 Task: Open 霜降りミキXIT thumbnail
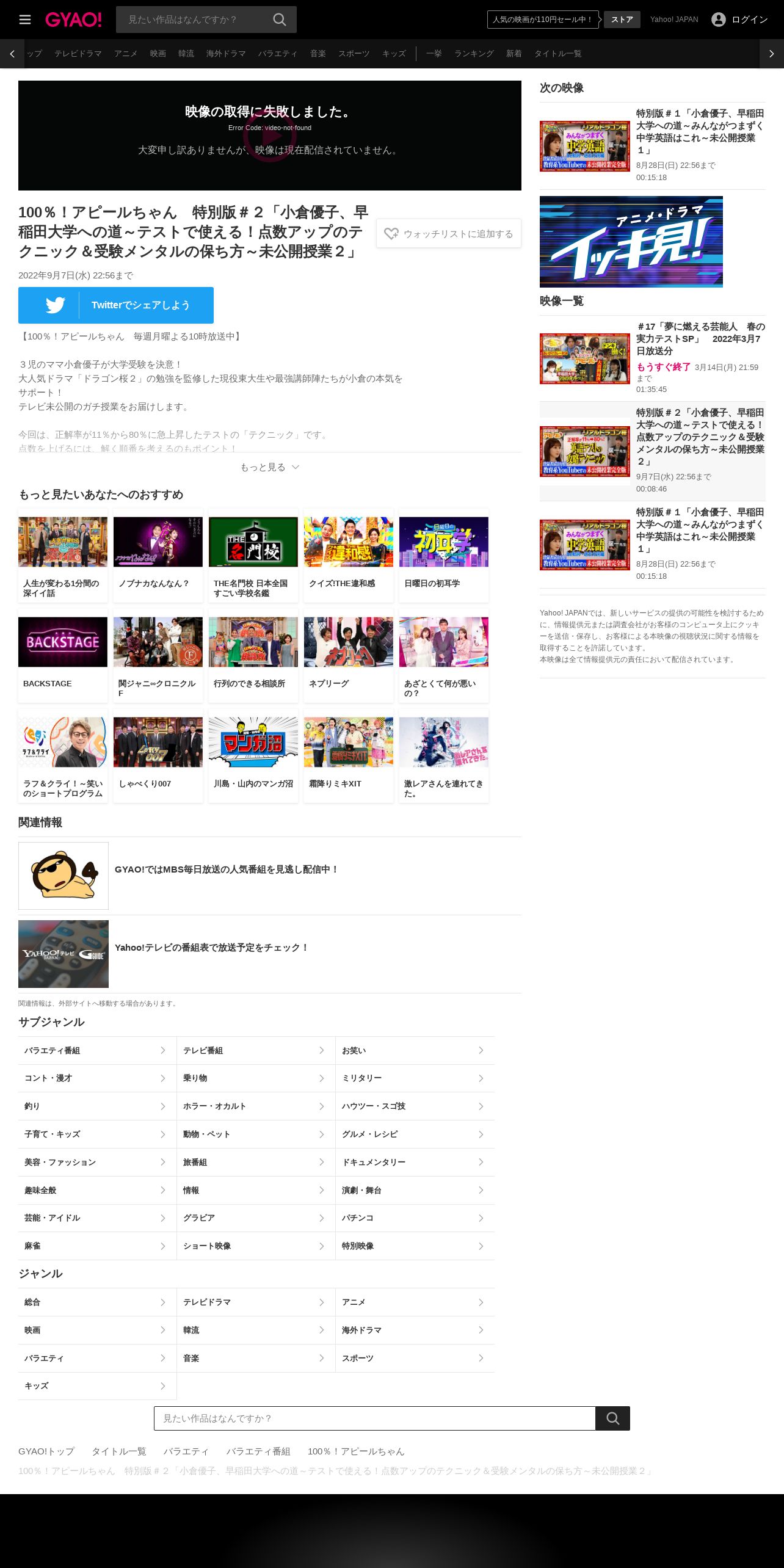pos(349,742)
